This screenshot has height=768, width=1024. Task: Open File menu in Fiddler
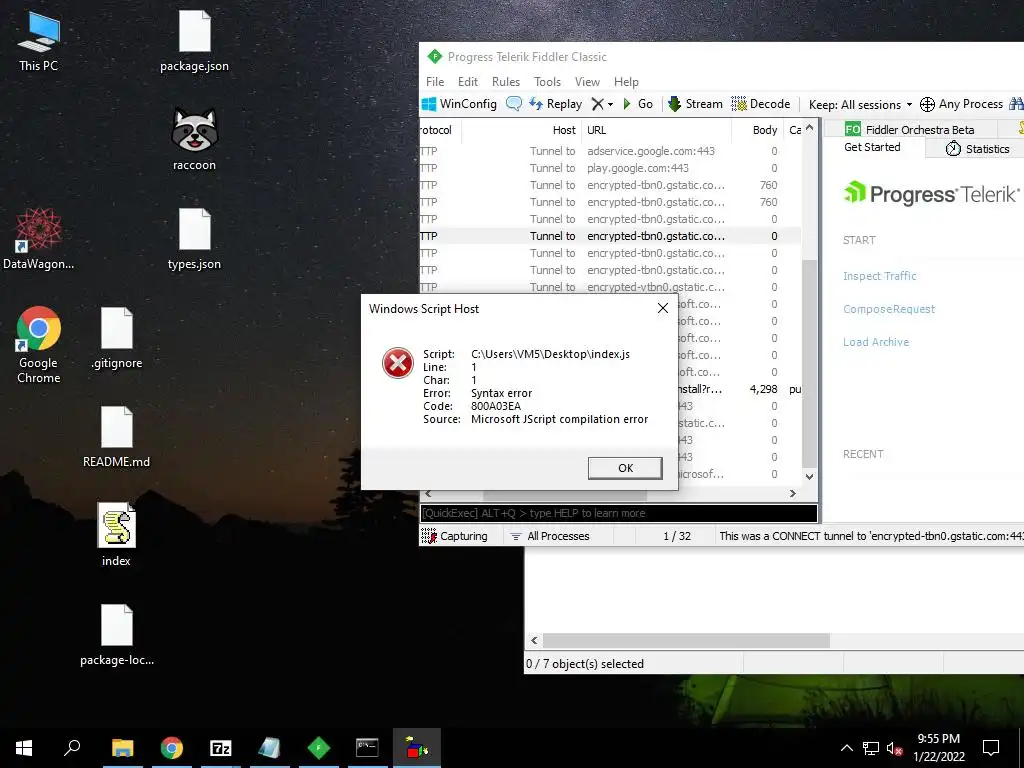[435, 82]
